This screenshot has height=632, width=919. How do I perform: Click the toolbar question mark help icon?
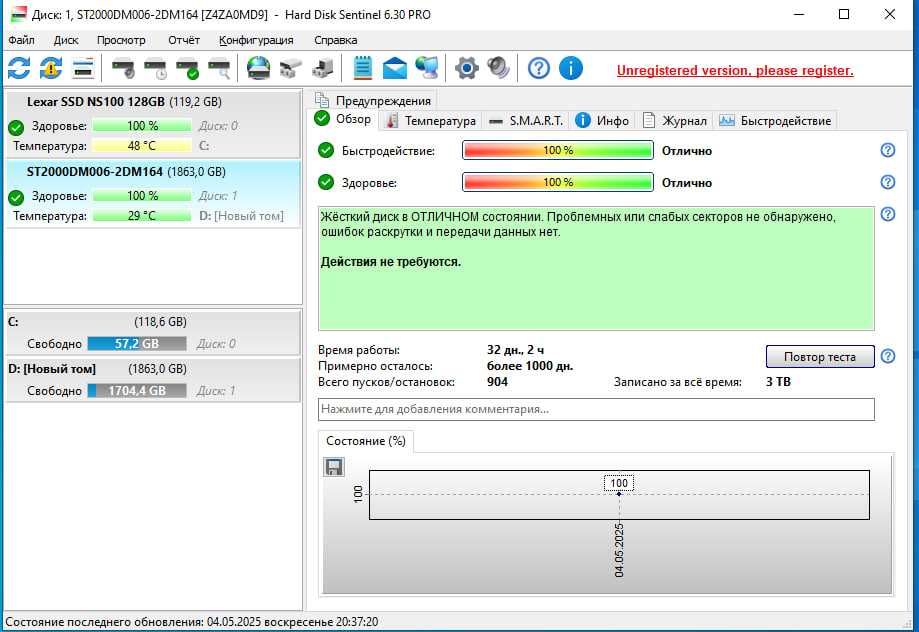(x=539, y=68)
